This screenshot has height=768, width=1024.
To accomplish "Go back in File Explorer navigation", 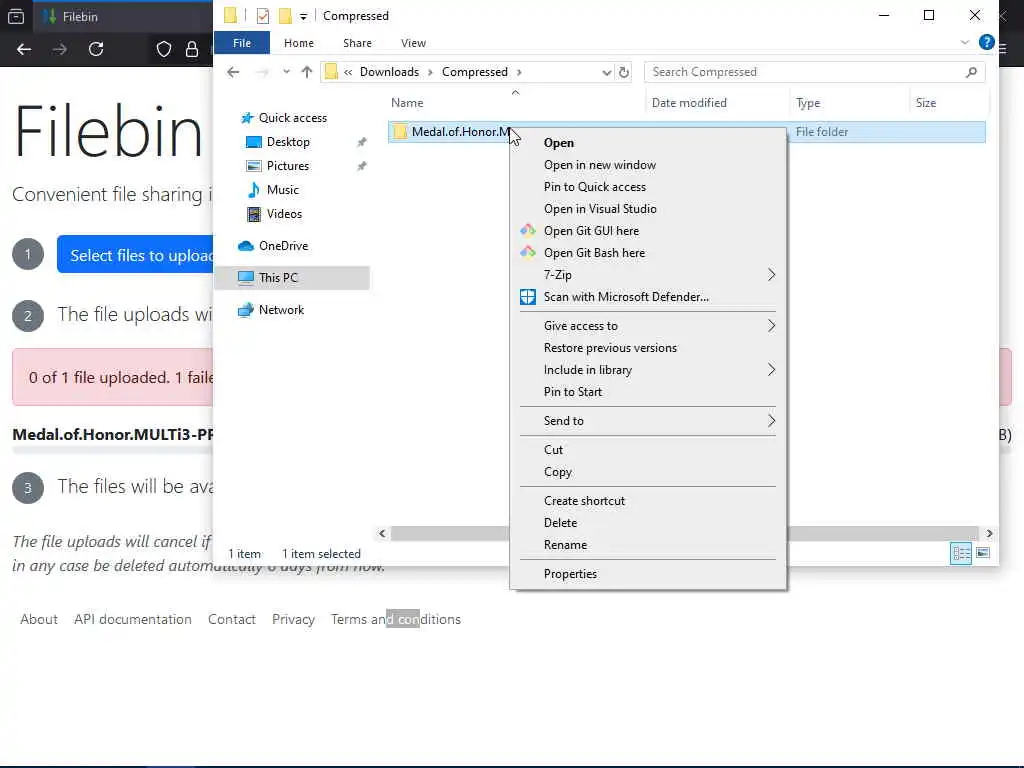I will point(233,72).
